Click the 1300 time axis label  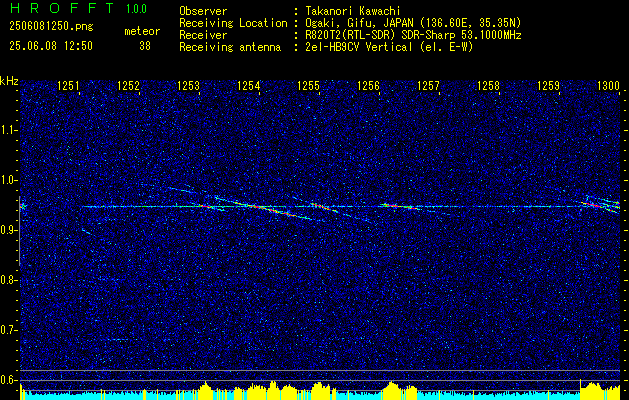pyautogui.click(x=608, y=85)
